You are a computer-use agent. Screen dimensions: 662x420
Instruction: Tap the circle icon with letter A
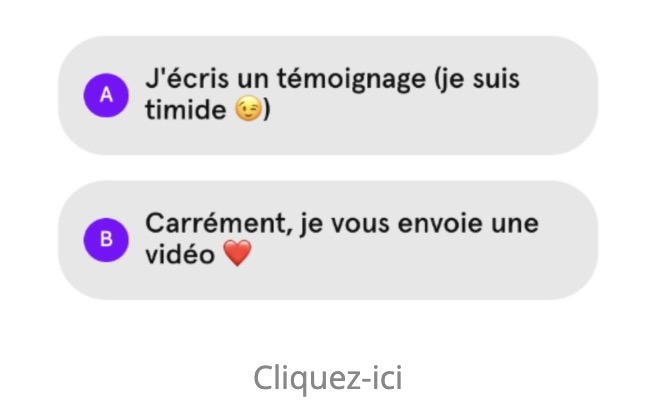tap(106, 95)
